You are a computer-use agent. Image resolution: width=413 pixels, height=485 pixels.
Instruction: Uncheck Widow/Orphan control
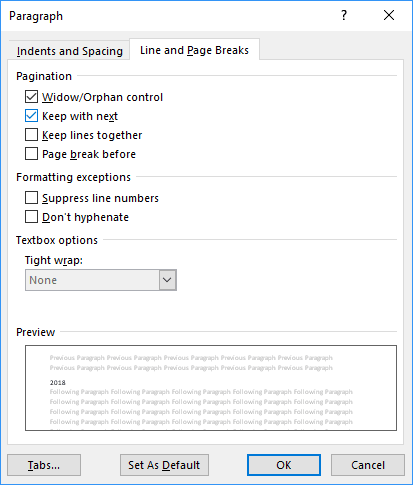pos(31,97)
